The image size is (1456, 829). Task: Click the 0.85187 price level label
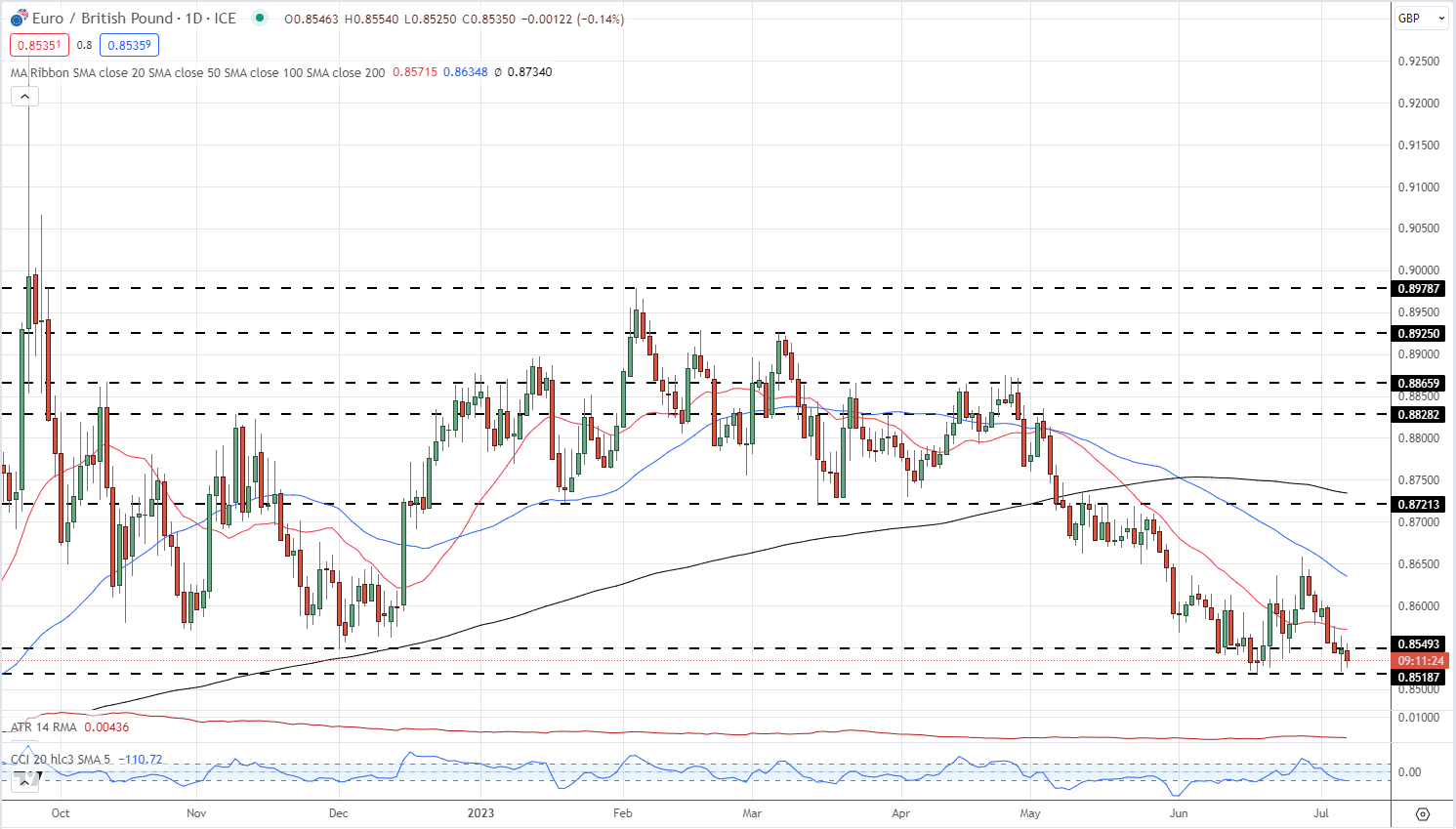(1419, 678)
